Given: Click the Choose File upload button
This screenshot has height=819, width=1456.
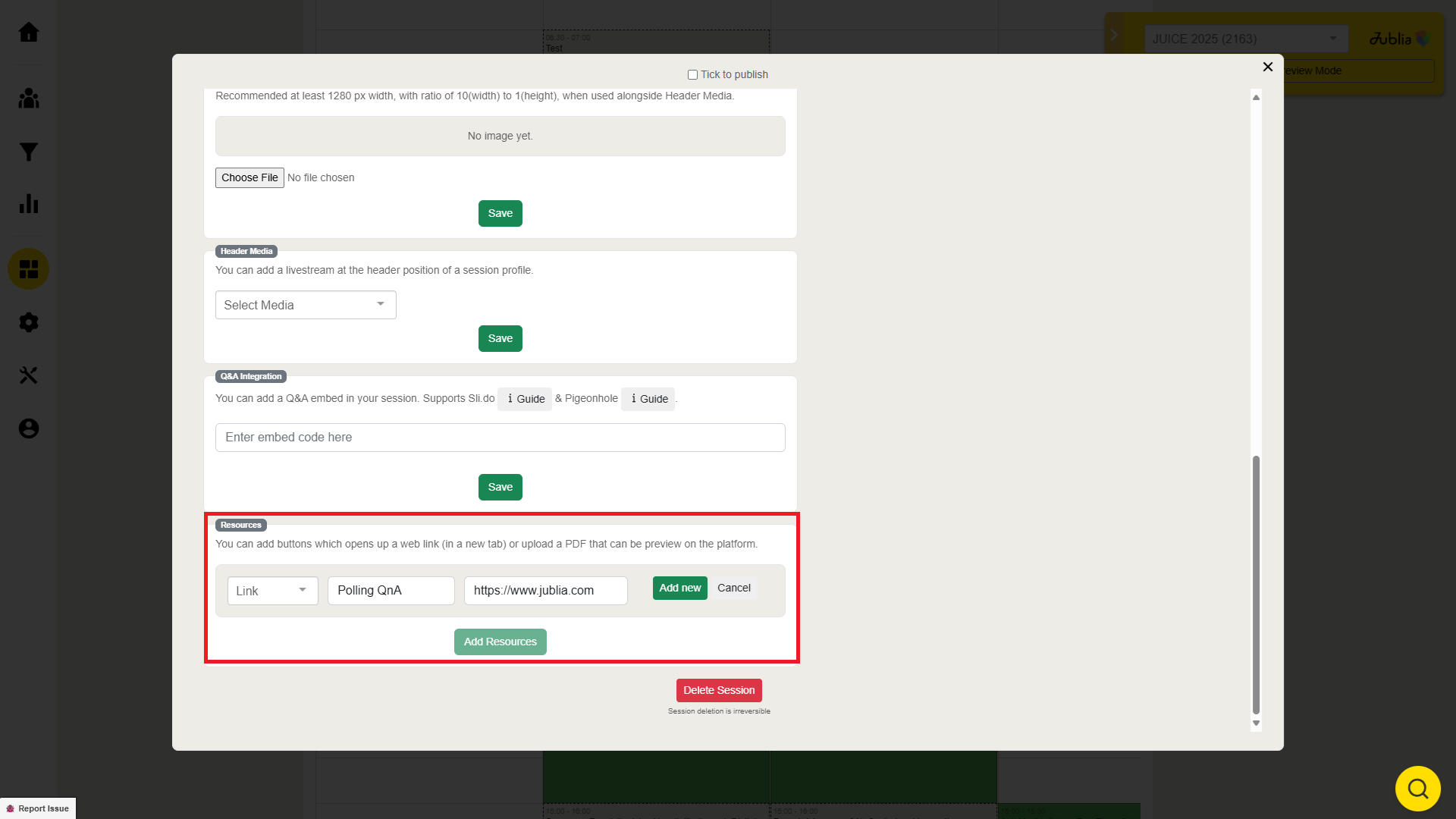Looking at the screenshot, I should pyautogui.click(x=249, y=177).
